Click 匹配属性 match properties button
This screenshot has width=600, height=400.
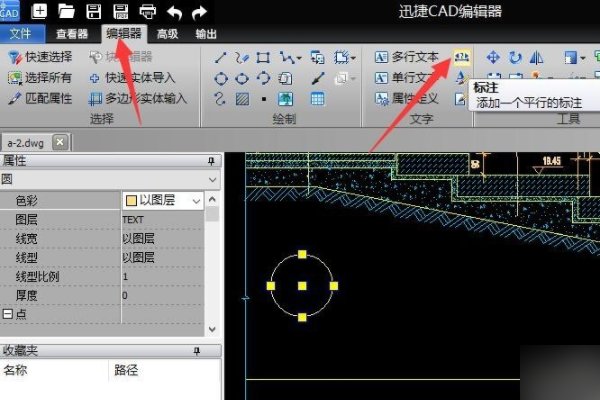(x=40, y=99)
